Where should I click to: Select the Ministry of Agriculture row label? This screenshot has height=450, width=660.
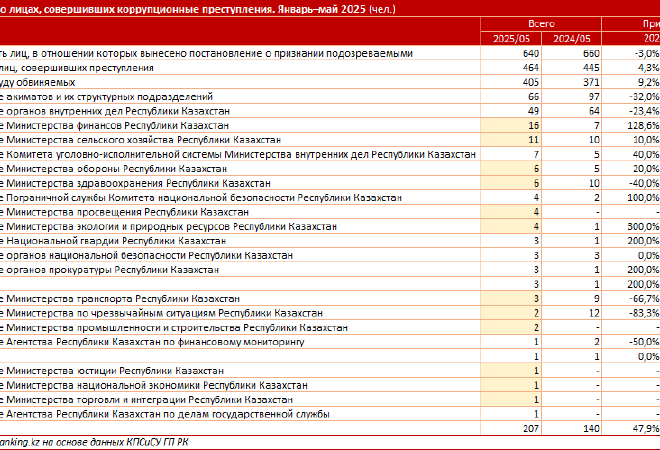pos(140,140)
